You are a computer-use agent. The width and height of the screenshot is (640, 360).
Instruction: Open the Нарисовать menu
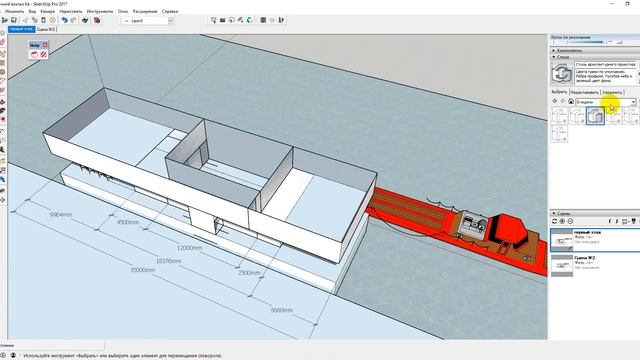point(71,11)
